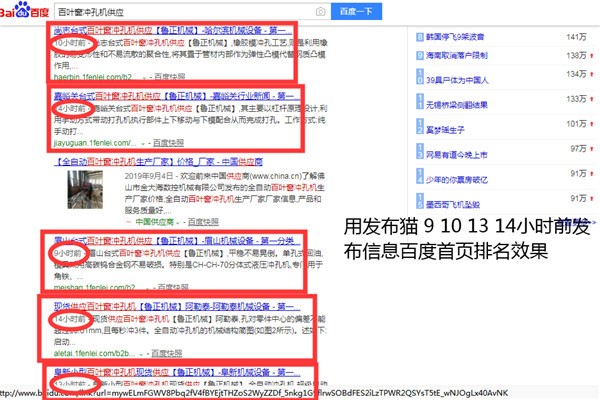Viewport: 600px width, 400px height.
Task: Open hot topic 39具尸体为中国人
Action: [457, 80]
